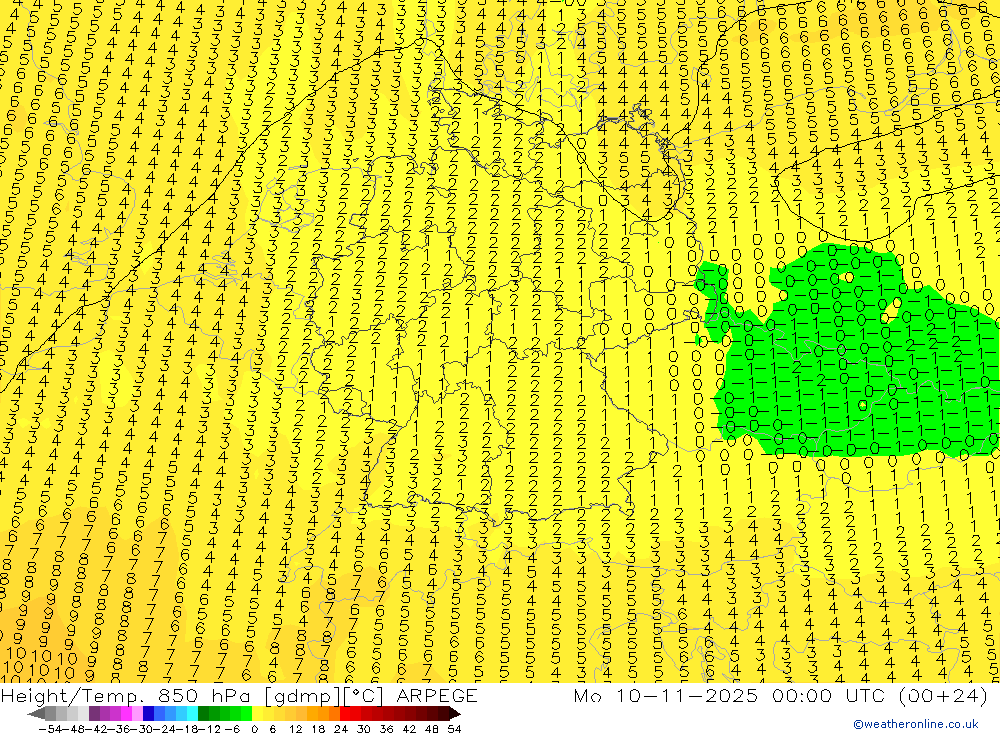
Task: Click the (00+24) forecast offset text
Action: point(943,695)
